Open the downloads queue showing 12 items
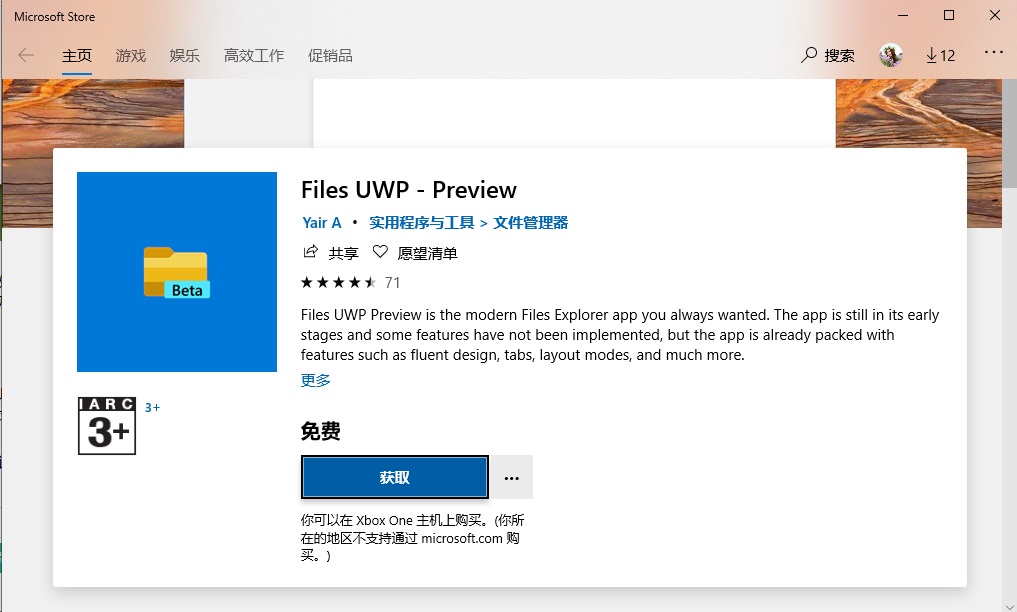1017x612 pixels. click(938, 55)
